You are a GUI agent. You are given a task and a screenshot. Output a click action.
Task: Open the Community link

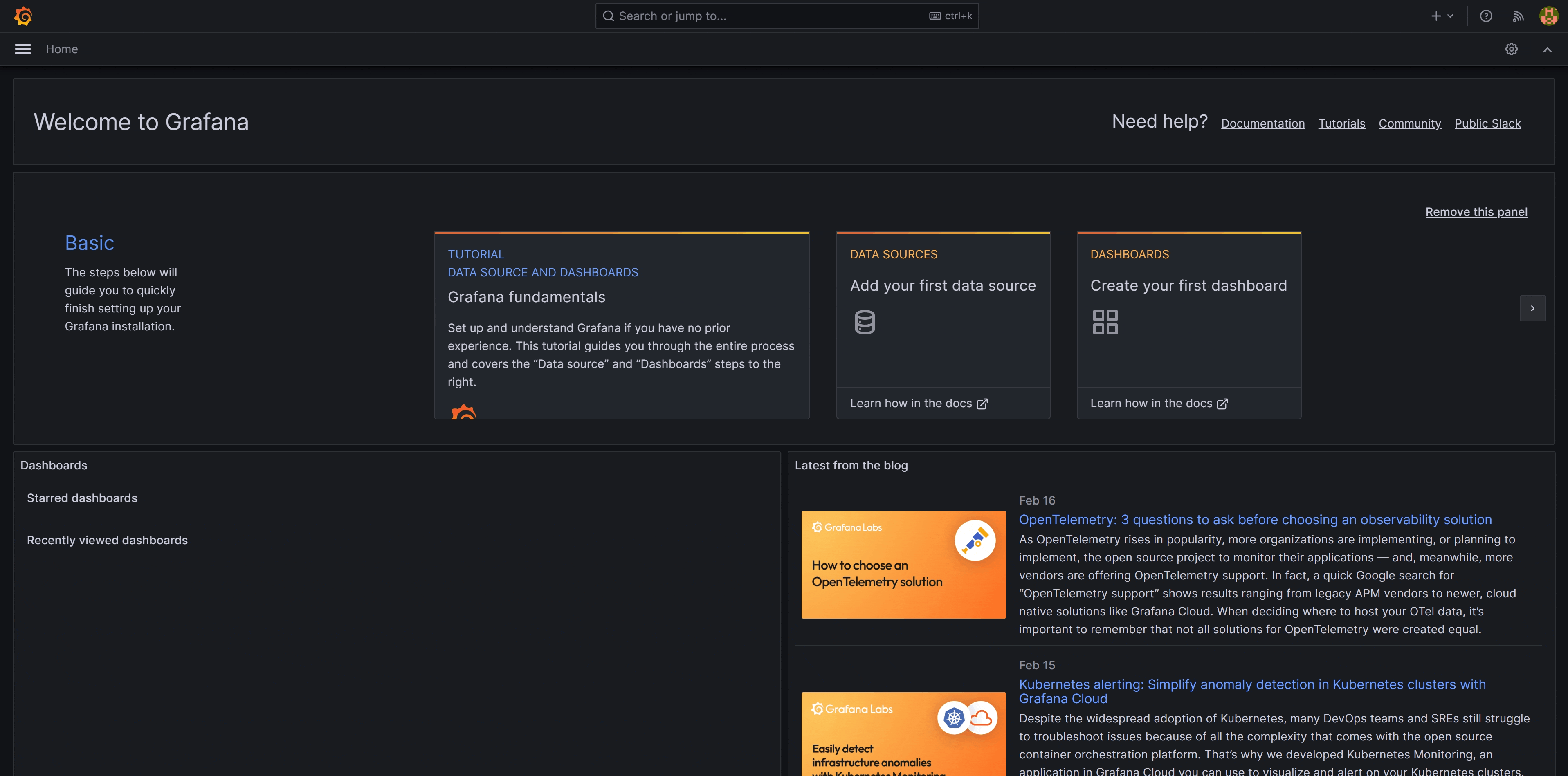point(1410,123)
